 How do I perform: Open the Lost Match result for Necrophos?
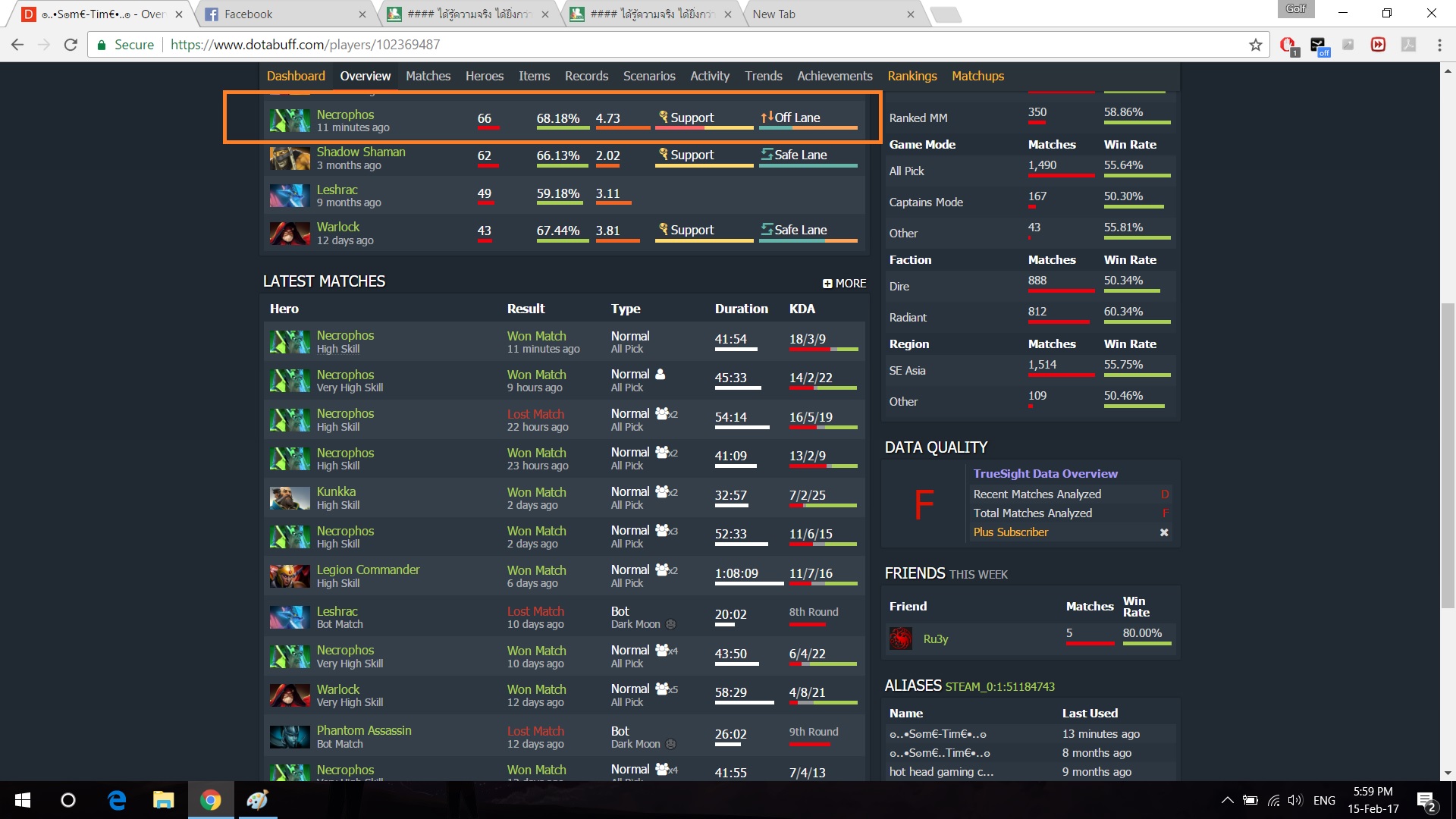coord(535,414)
